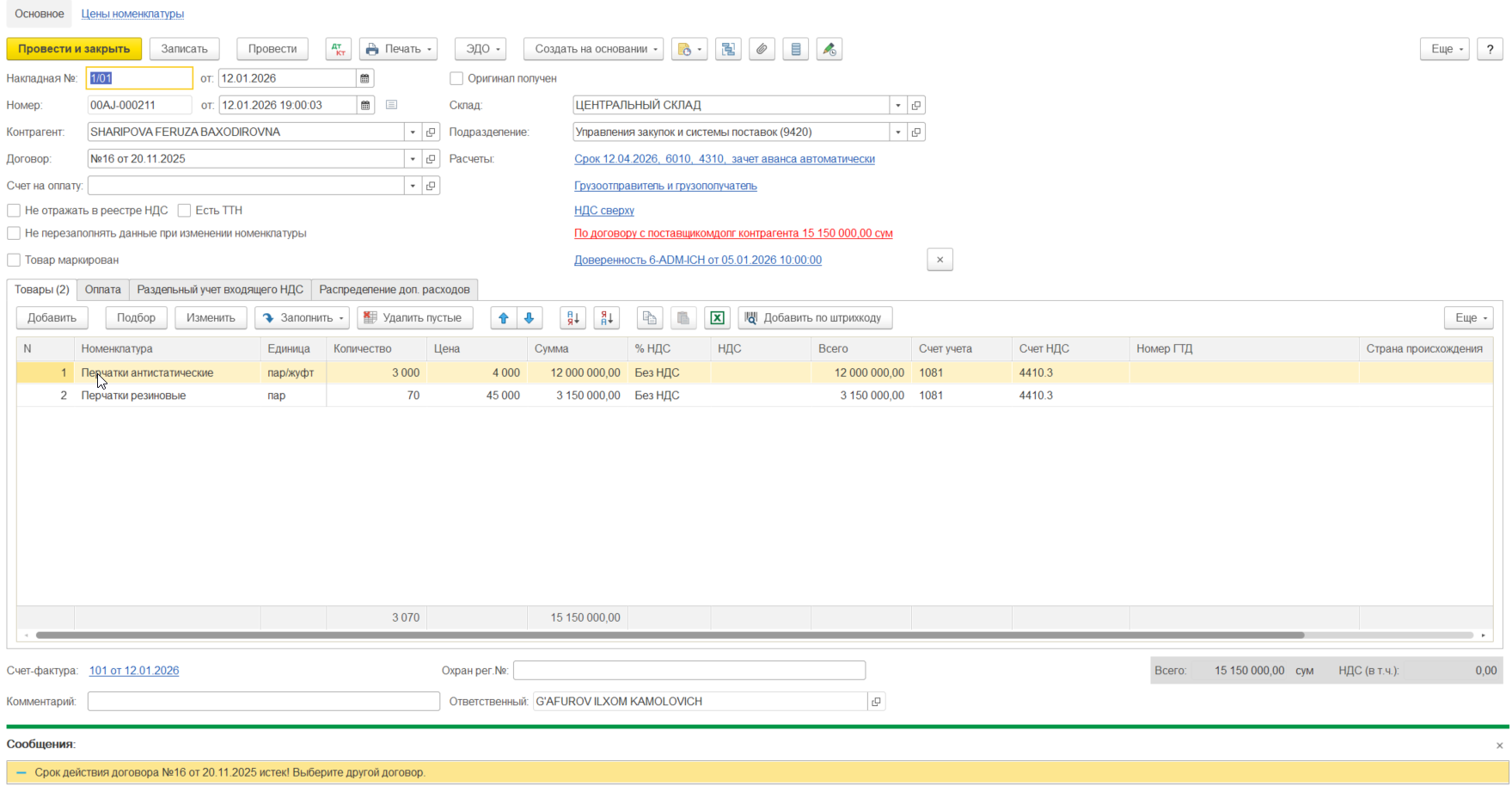Open the Печать dropdown
This screenshot has height=792, width=1512.
(398, 49)
